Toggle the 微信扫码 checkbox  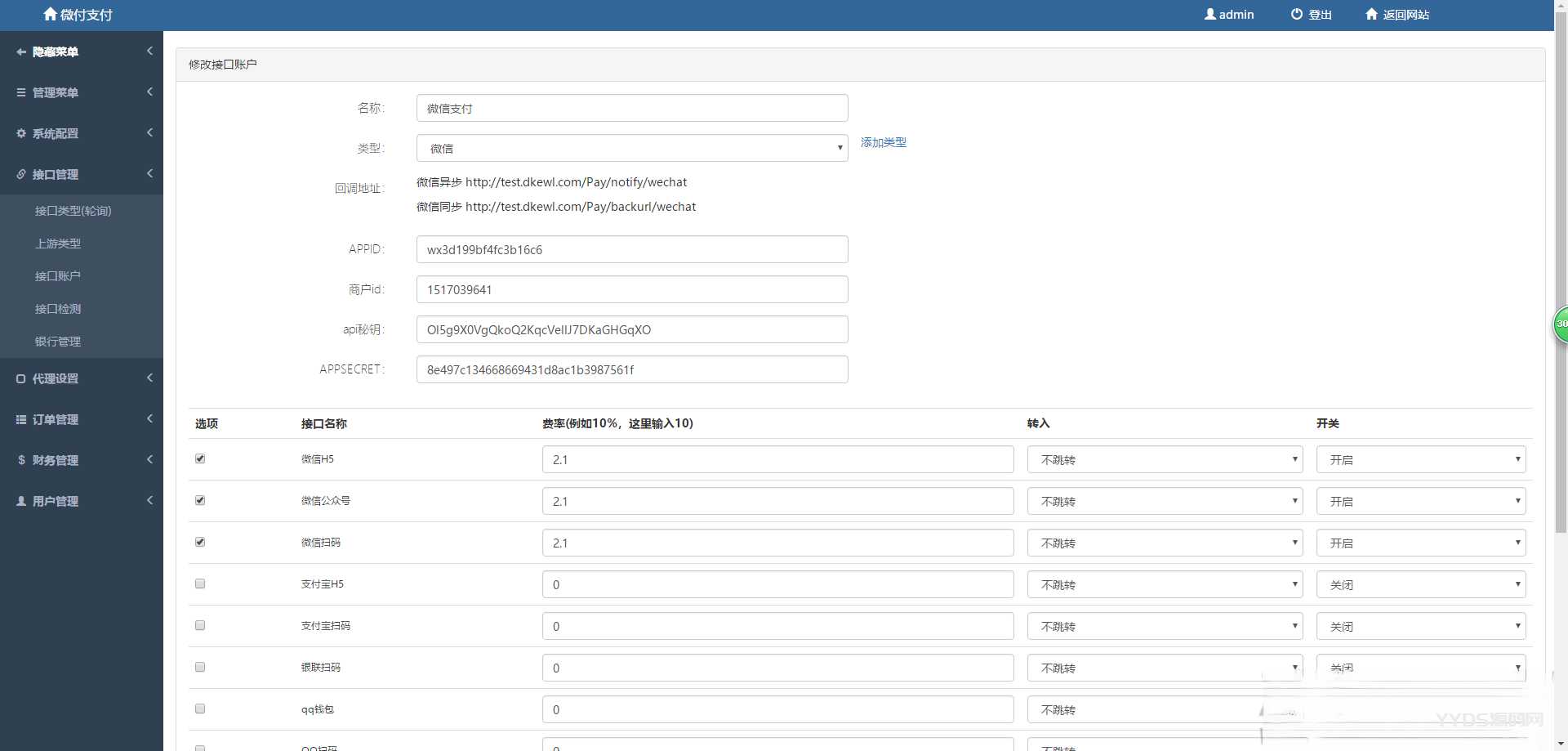(x=200, y=542)
